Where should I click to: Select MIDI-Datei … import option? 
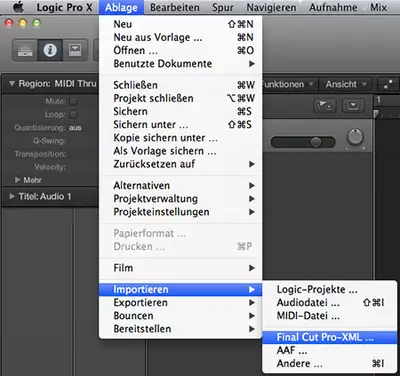click(x=330, y=316)
